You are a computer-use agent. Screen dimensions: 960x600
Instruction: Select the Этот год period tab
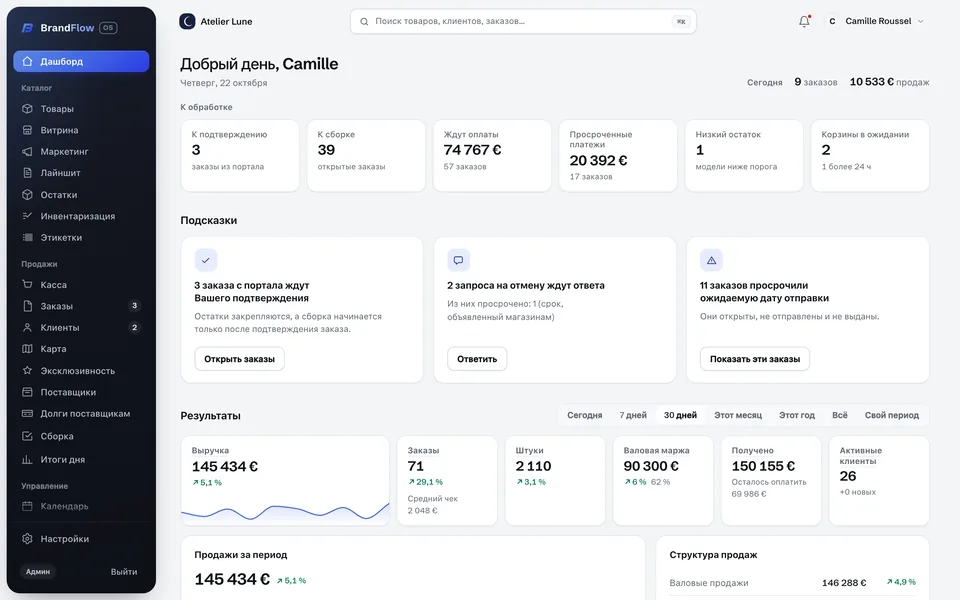(x=797, y=415)
